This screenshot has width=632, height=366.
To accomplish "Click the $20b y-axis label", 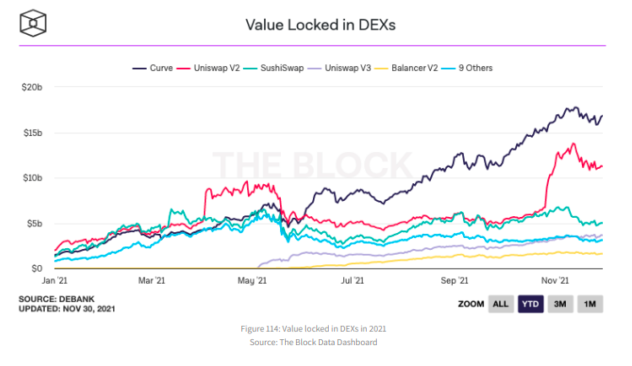I will [32, 87].
